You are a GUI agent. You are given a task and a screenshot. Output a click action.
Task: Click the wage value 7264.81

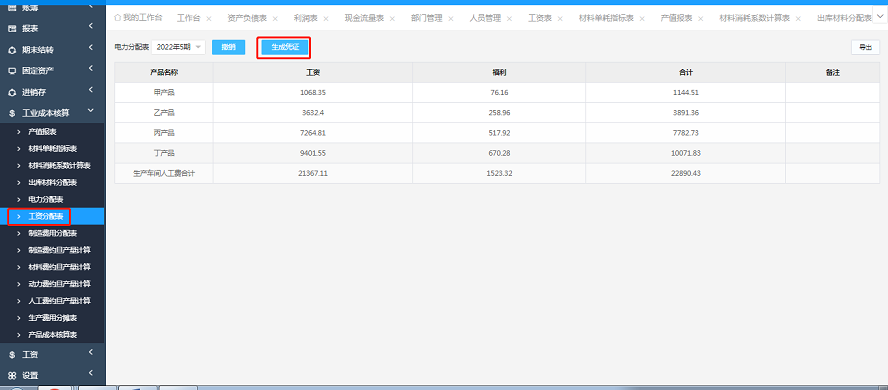(313, 133)
